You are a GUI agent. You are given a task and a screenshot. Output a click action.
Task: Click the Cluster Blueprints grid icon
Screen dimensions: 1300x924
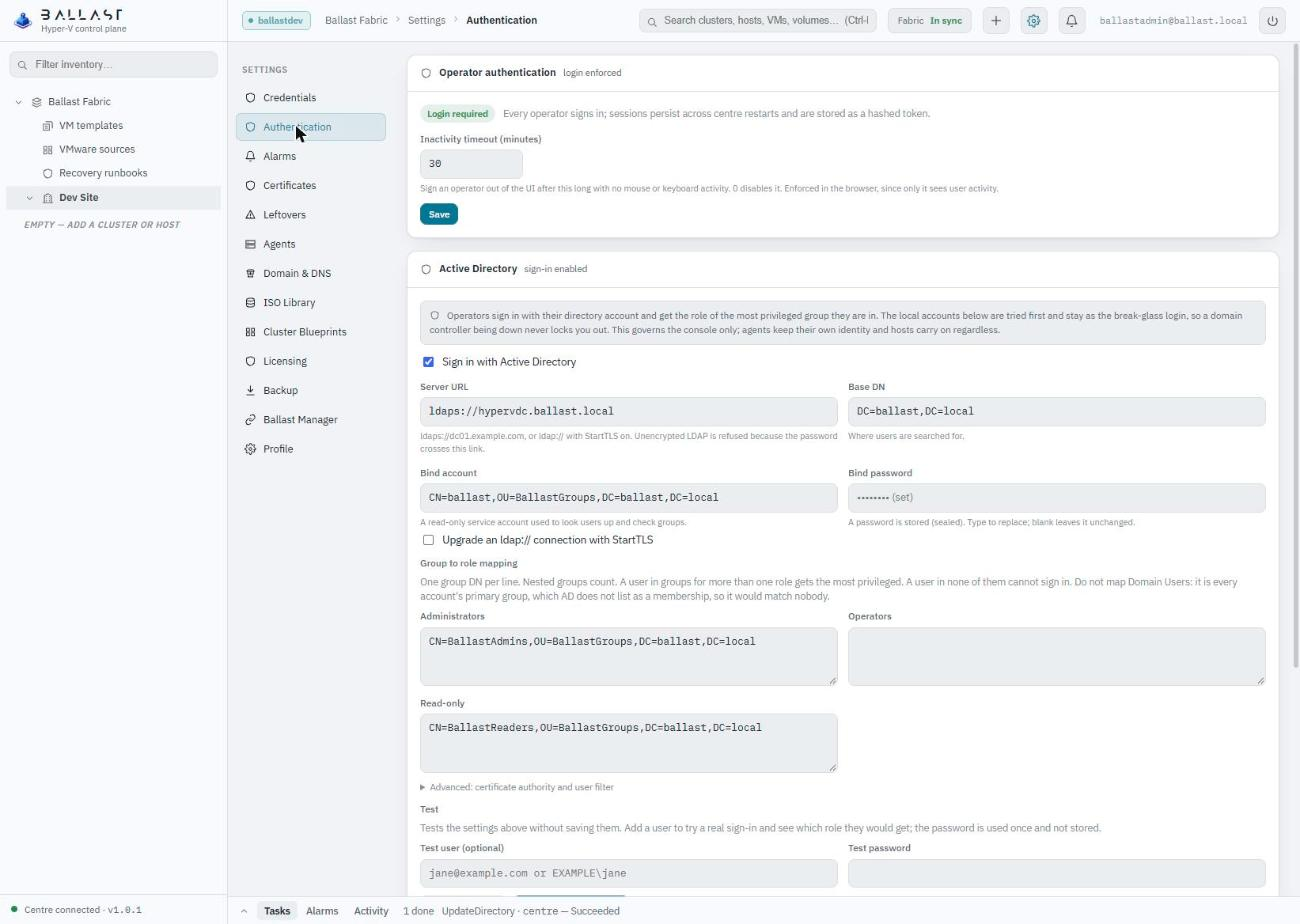click(250, 332)
